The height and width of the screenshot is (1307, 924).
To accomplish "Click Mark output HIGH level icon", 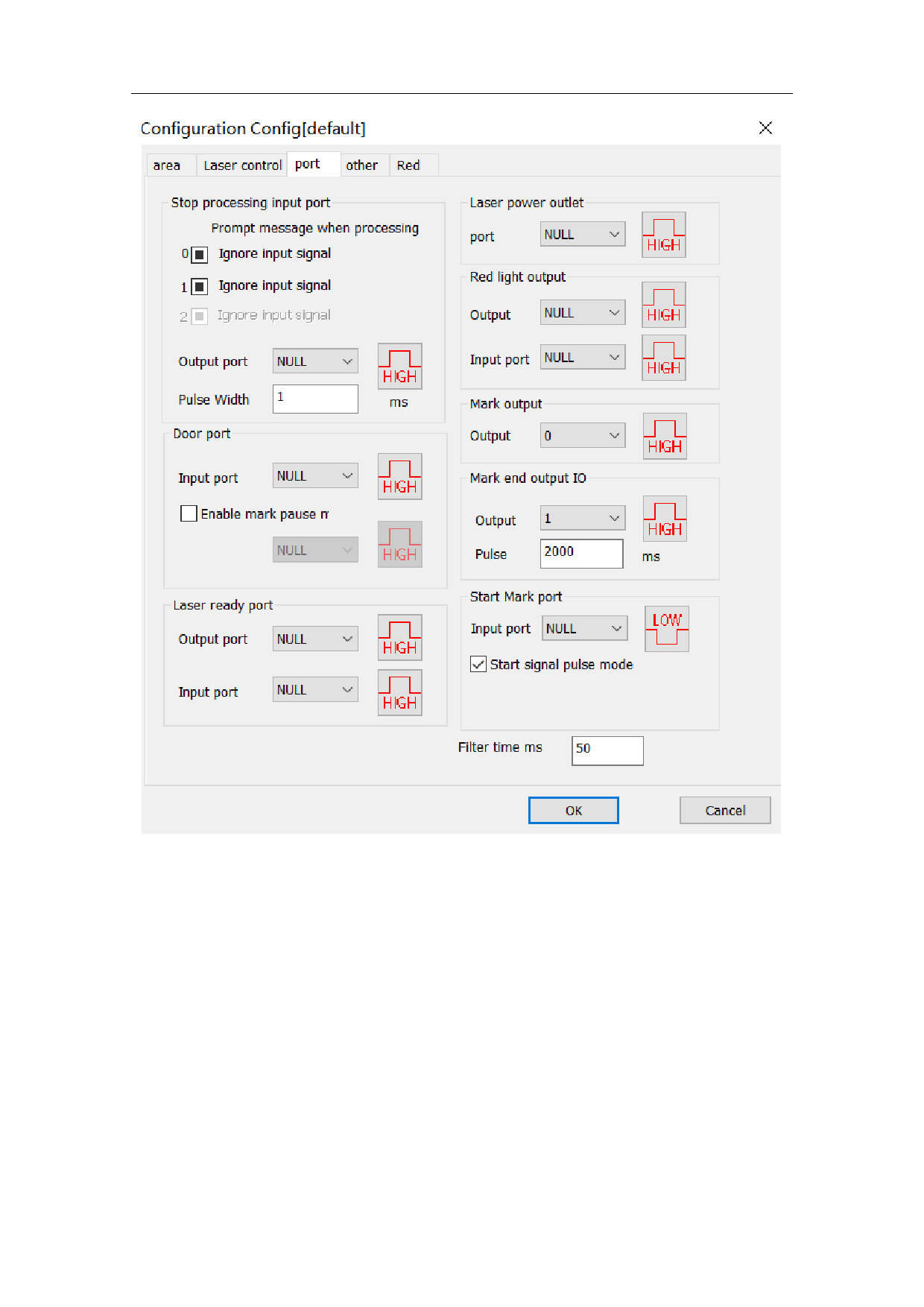I will [664, 437].
